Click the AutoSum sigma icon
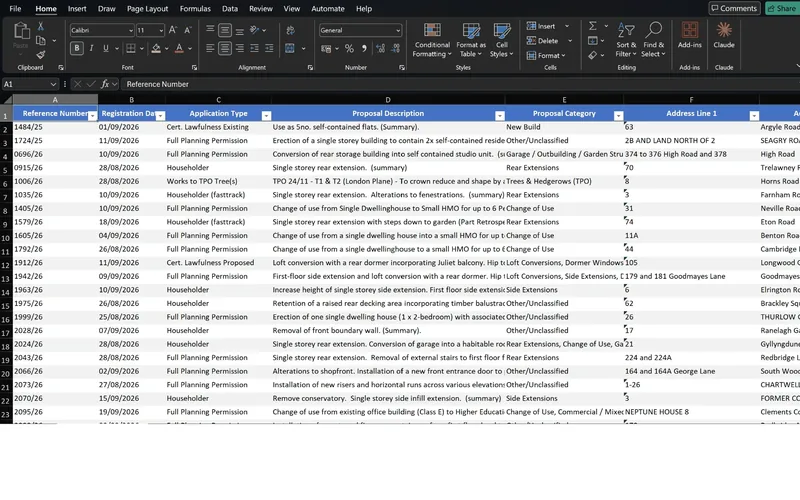Viewport: 800px width, 500px height. pyautogui.click(x=592, y=26)
